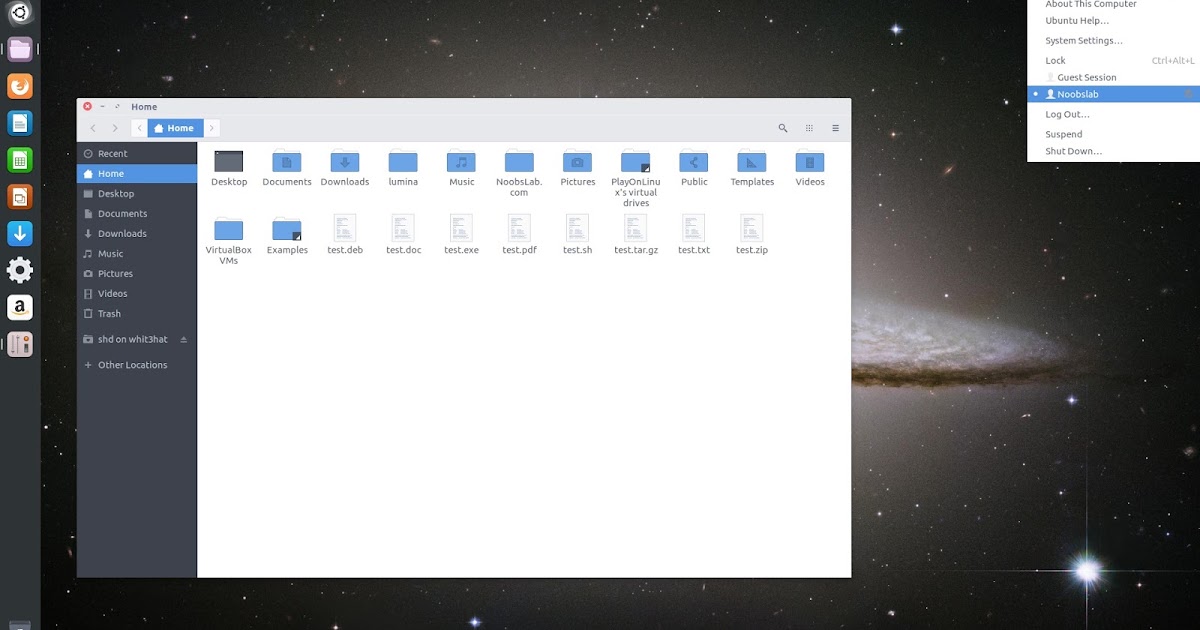Open System Settings via the gear launcher icon
1200x630 pixels.
click(20, 269)
